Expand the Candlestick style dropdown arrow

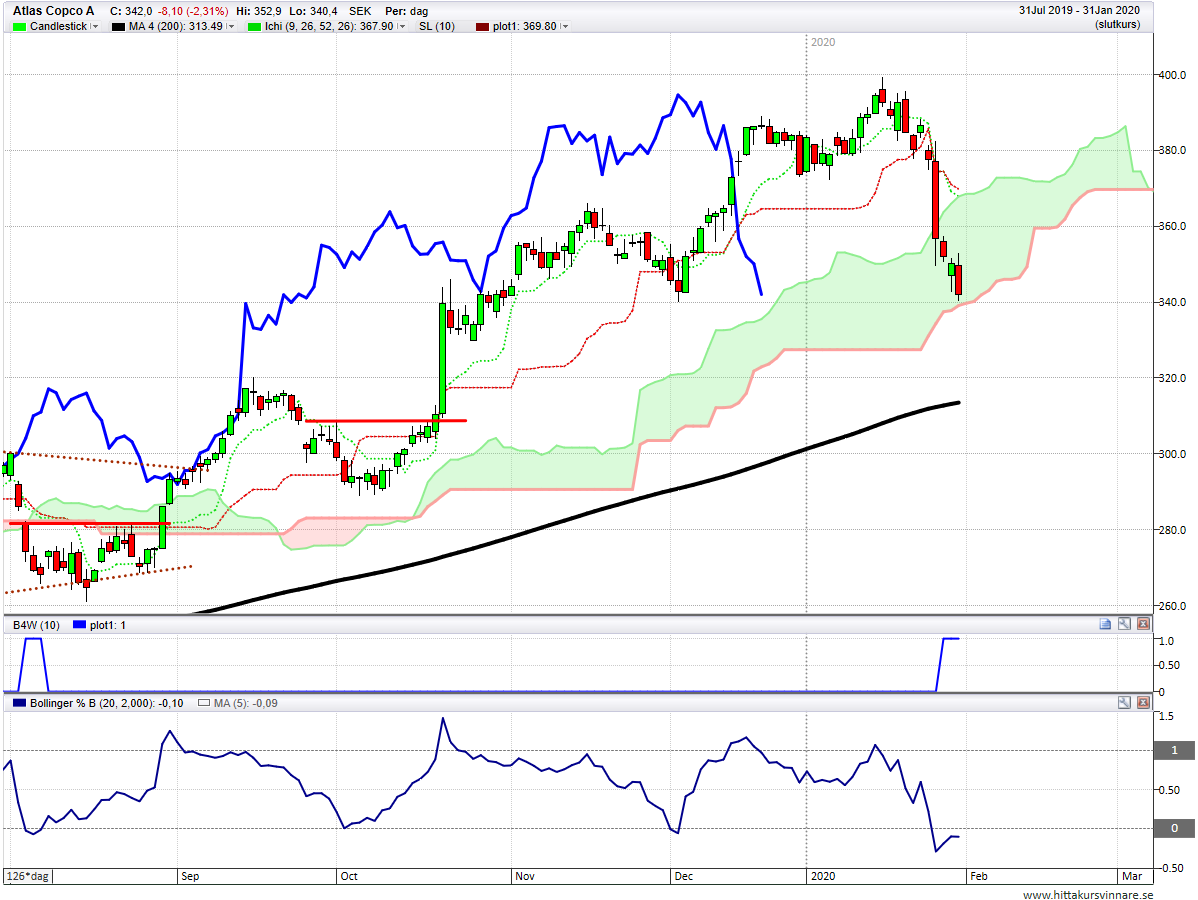coord(95,26)
